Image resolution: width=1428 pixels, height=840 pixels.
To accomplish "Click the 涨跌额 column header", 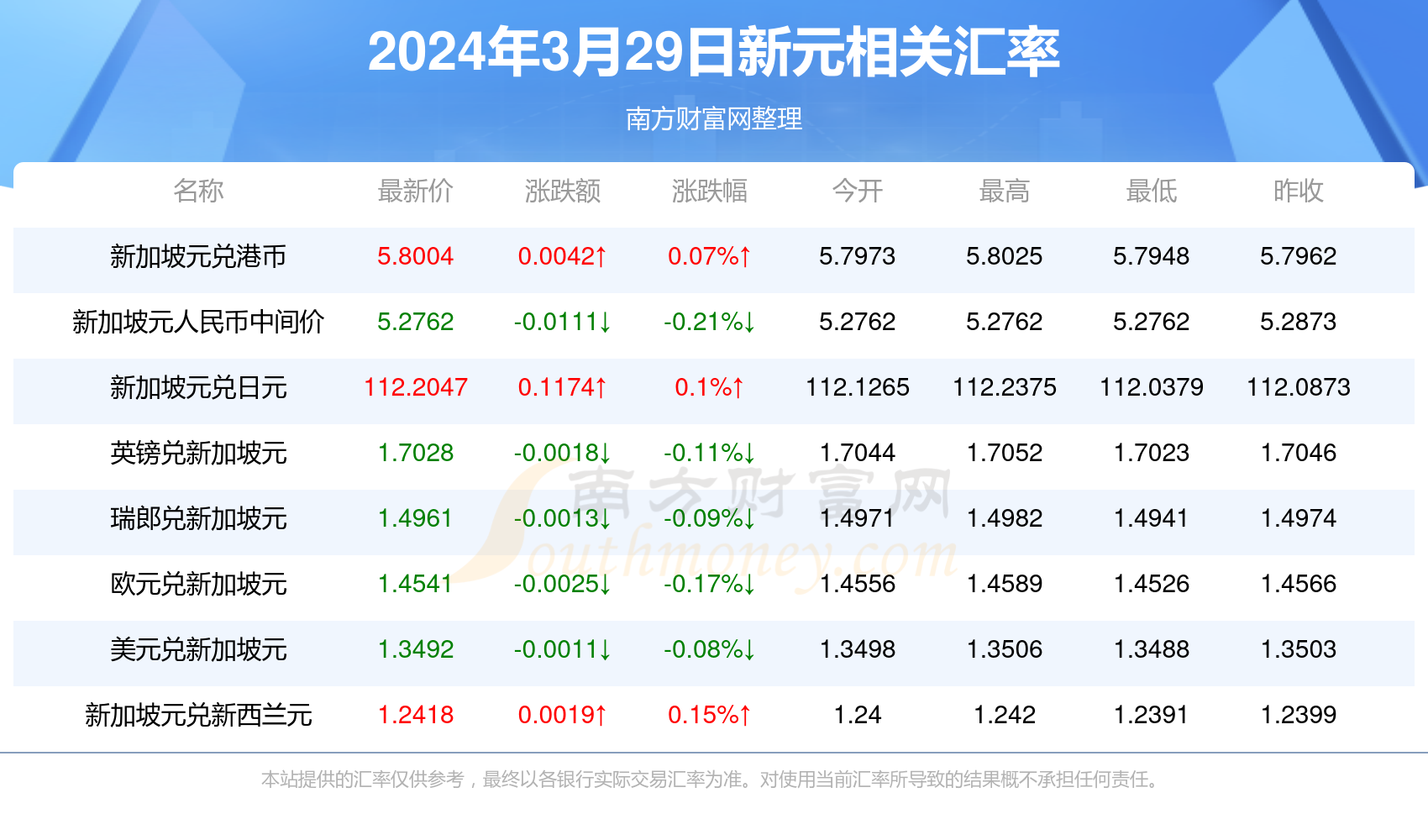I will [x=563, y=191].
